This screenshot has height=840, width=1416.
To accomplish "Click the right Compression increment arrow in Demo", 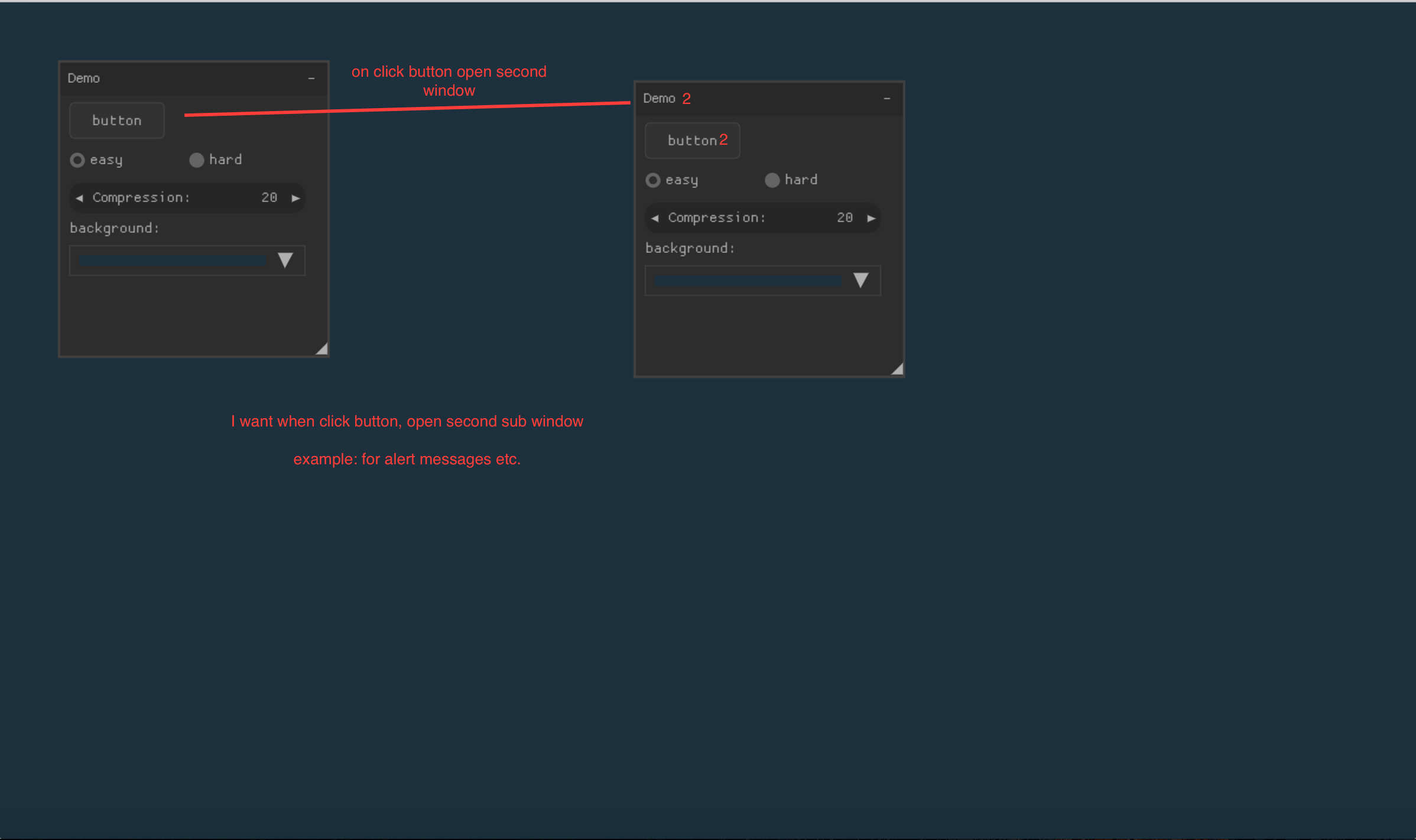I will [295, 197].
